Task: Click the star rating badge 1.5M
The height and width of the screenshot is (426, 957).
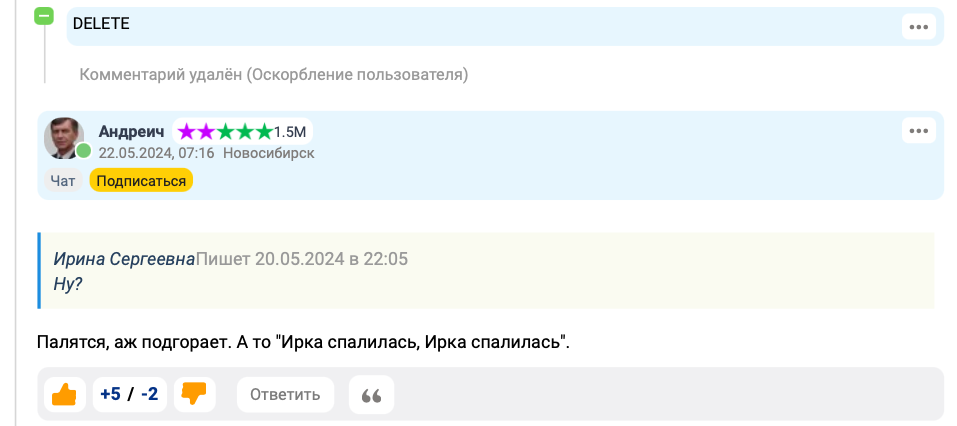Action: (x=242, y=132)
